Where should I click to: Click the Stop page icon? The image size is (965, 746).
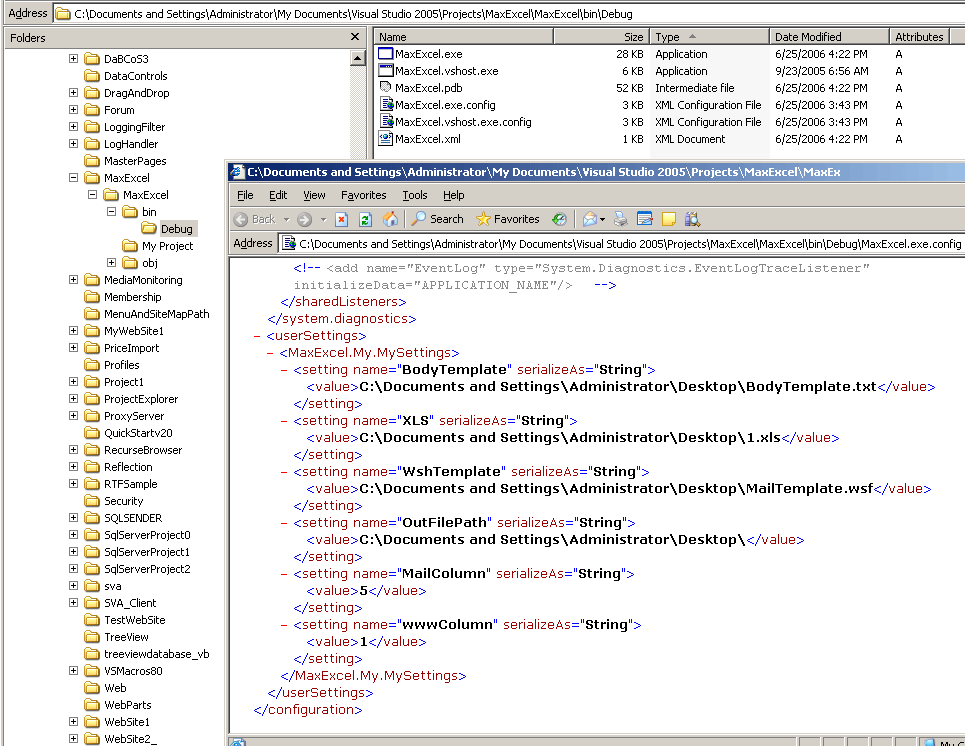(x=342, y=219)
